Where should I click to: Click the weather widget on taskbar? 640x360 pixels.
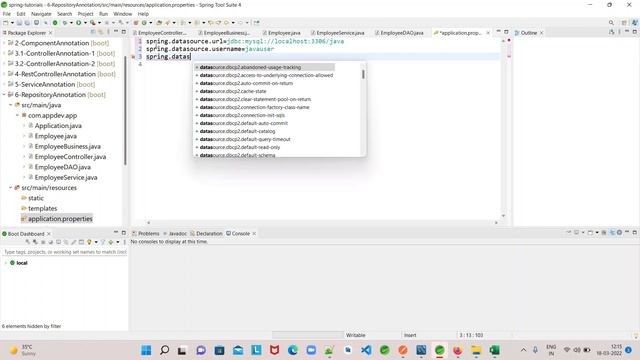click(x=22, y=350)
